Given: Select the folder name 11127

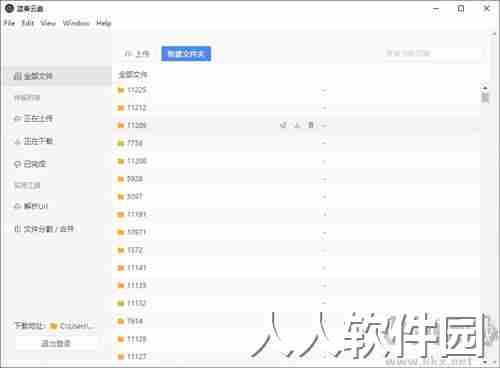Looking at the screenshot, I should point(137,357).
